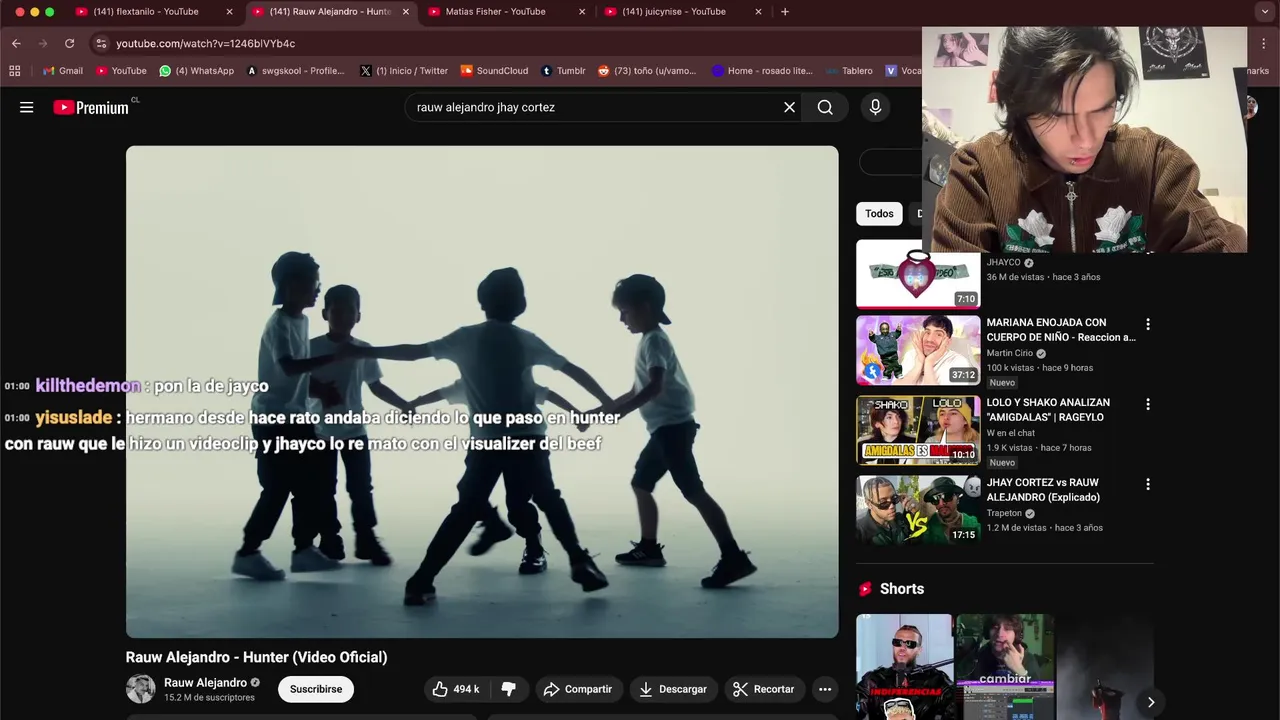Subscribe with the Suscribirse button

[x=316, y=689]
